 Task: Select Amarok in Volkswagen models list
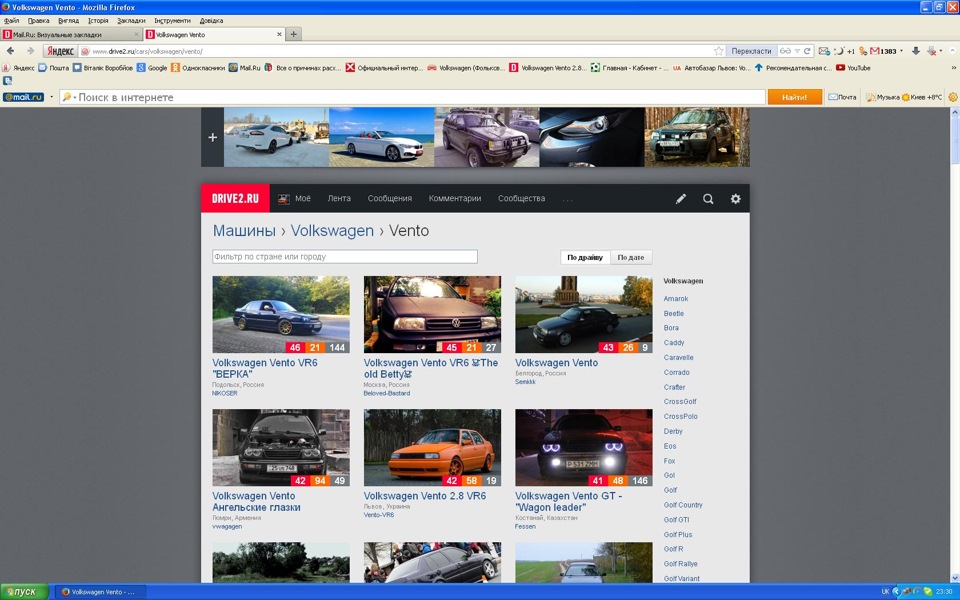[x=676, y=299]
